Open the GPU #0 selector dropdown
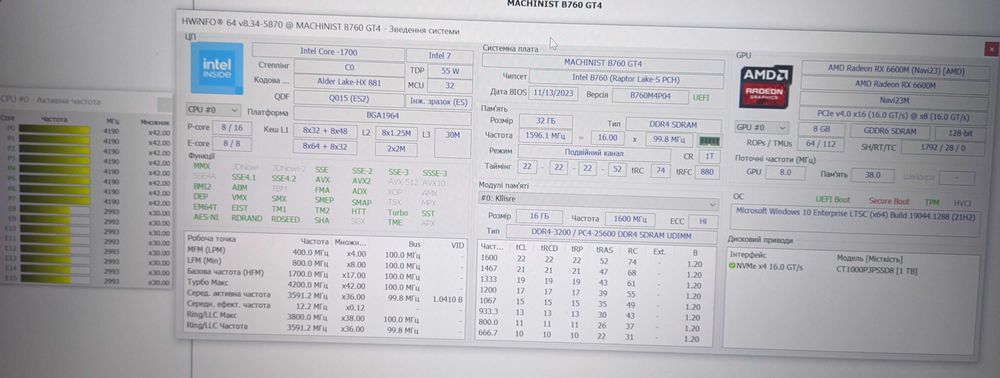 tap(761, 127)
